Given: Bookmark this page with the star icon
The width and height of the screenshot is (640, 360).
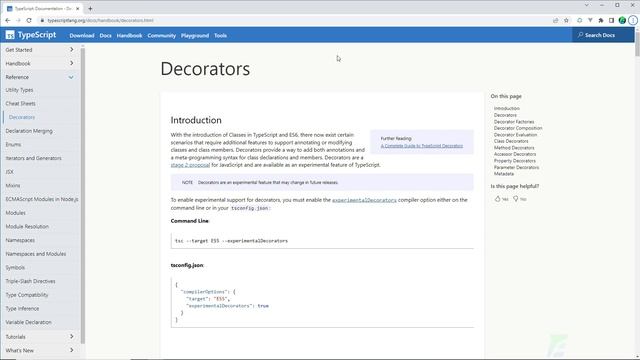Looking at the screenshot, I should point(566,20).
